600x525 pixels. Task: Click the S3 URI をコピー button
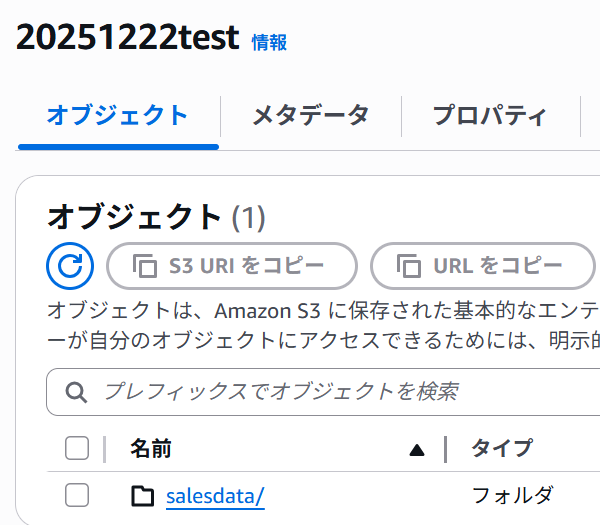click(x=232, y=266)
